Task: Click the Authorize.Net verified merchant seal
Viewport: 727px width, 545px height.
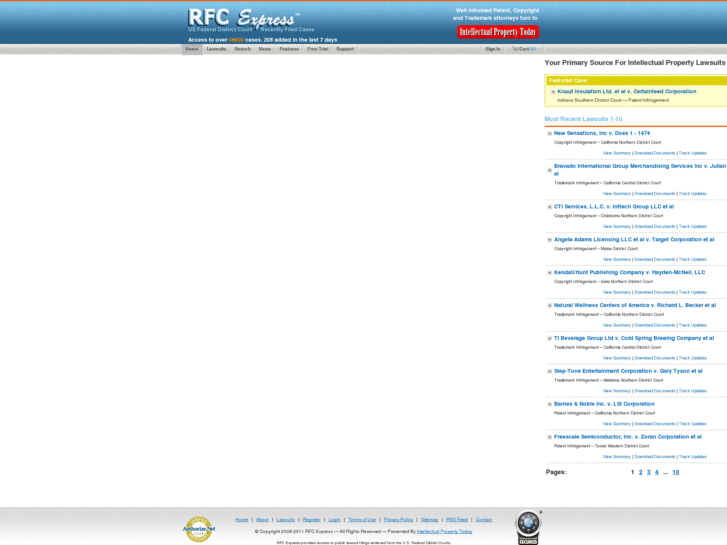Action: pos(199,529)
